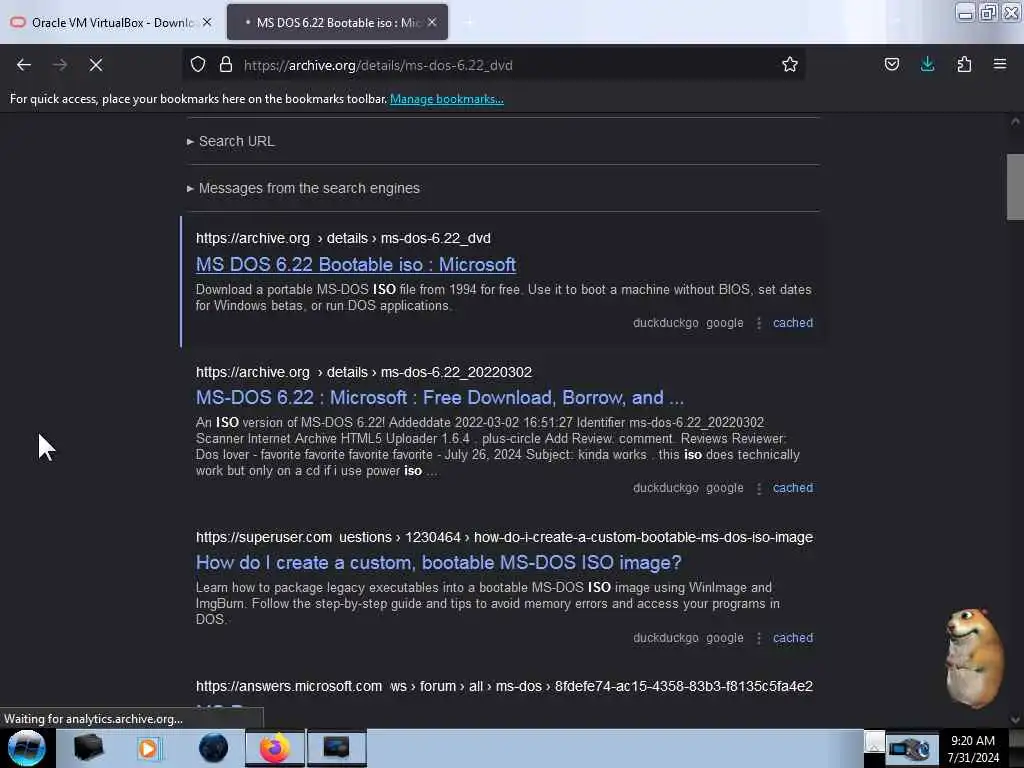Launch the media player taskbar icon
Viewport: 1024px width, 768px height.
(148, 748)
